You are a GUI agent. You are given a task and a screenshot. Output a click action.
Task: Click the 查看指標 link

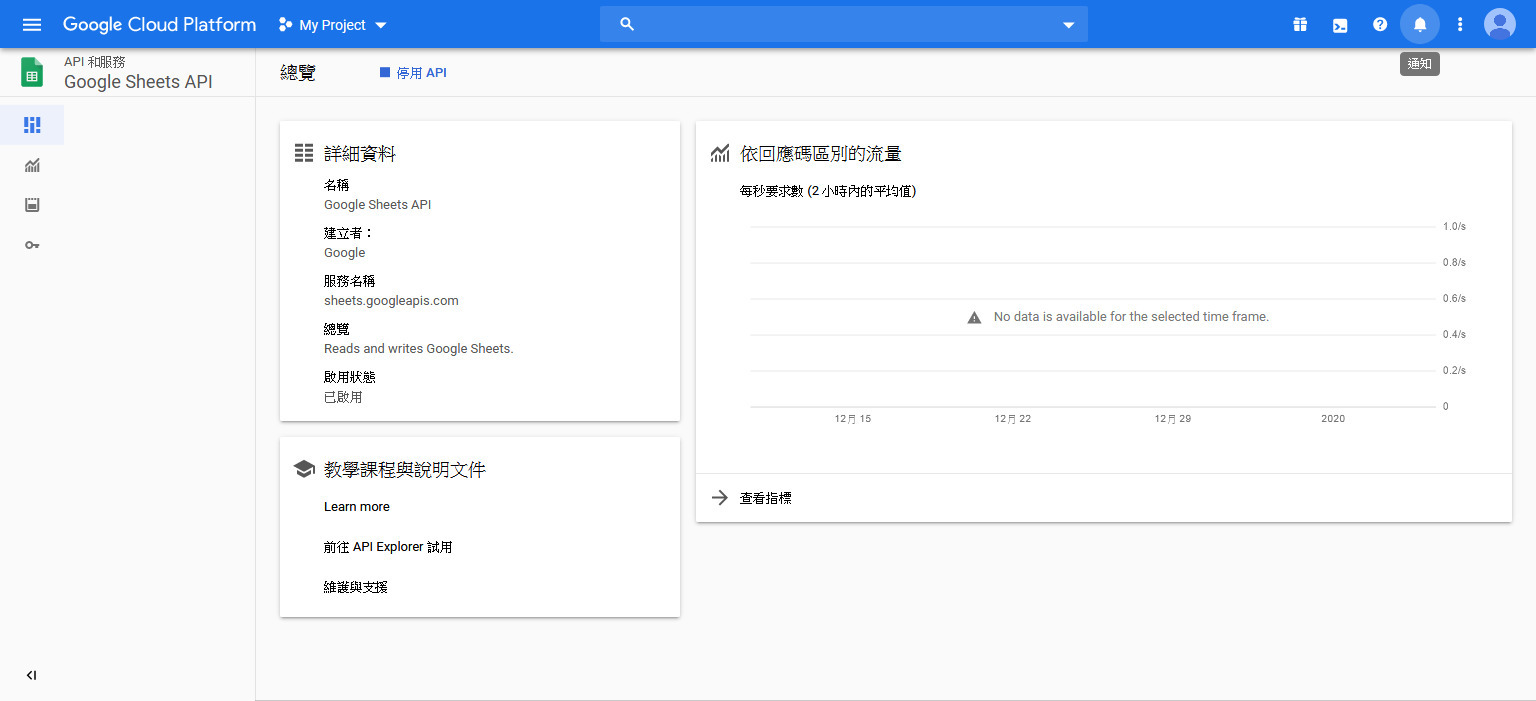tap(766, 498)
